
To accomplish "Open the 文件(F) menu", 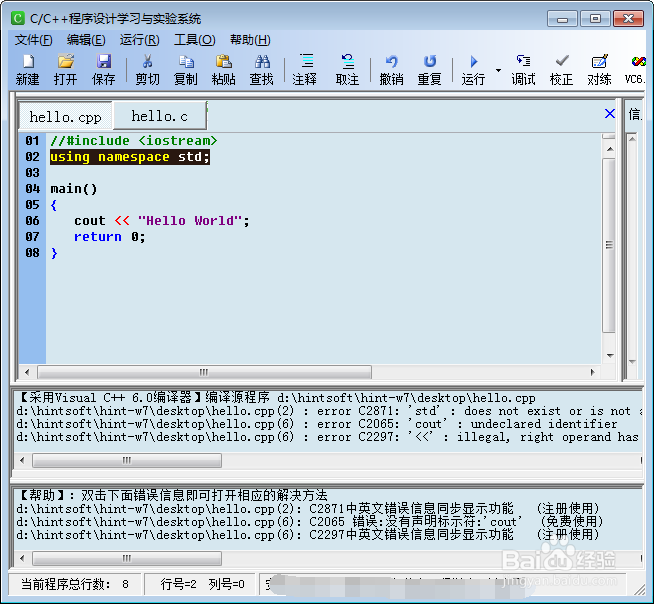I will click(x=34, y=40).
